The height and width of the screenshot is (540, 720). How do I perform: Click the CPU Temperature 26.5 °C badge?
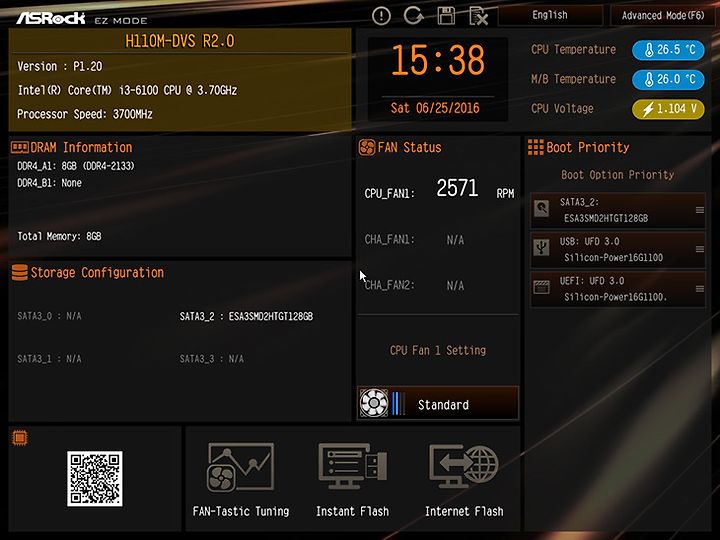coord(668,50)
